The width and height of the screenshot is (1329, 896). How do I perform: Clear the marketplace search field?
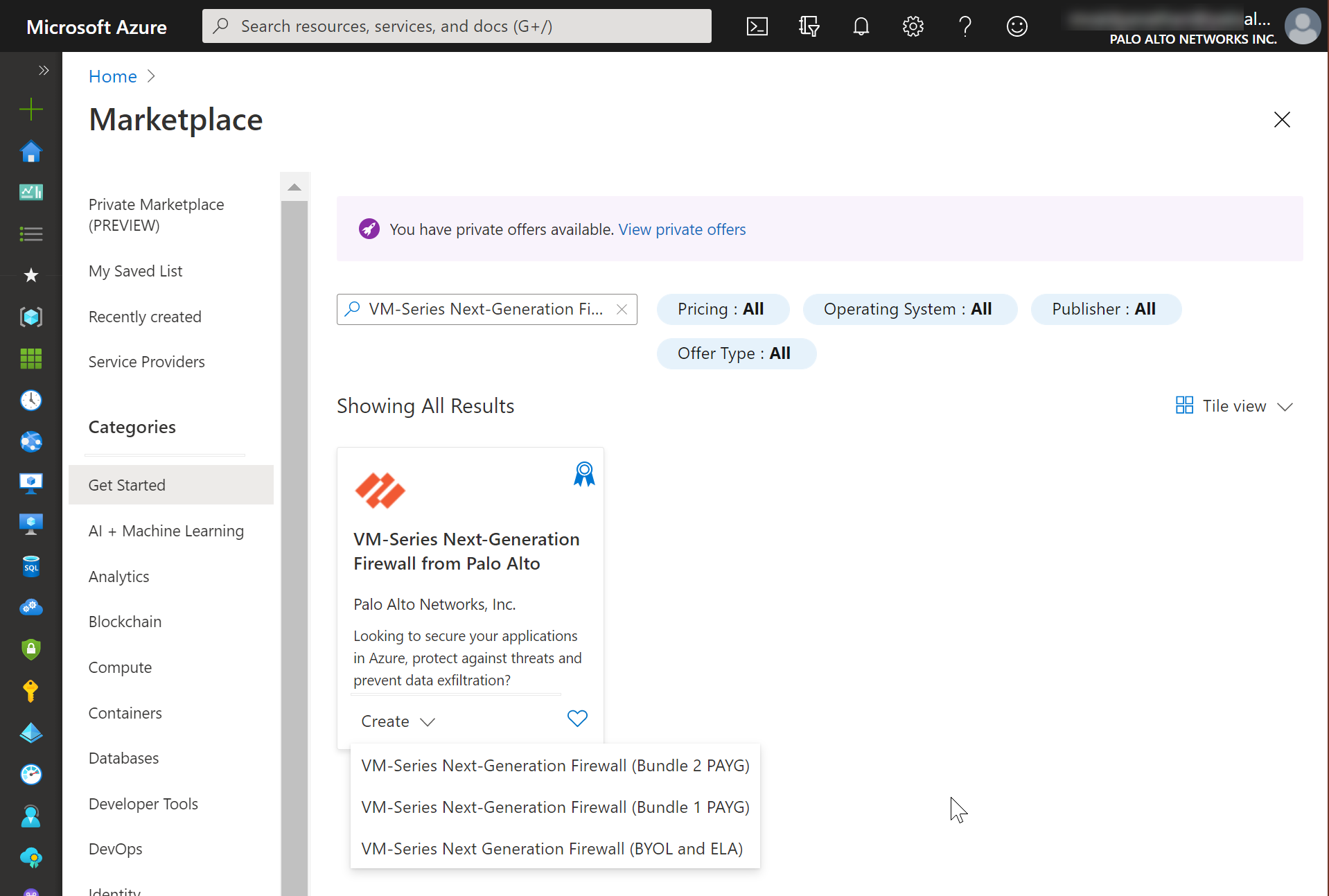[622, 310]
